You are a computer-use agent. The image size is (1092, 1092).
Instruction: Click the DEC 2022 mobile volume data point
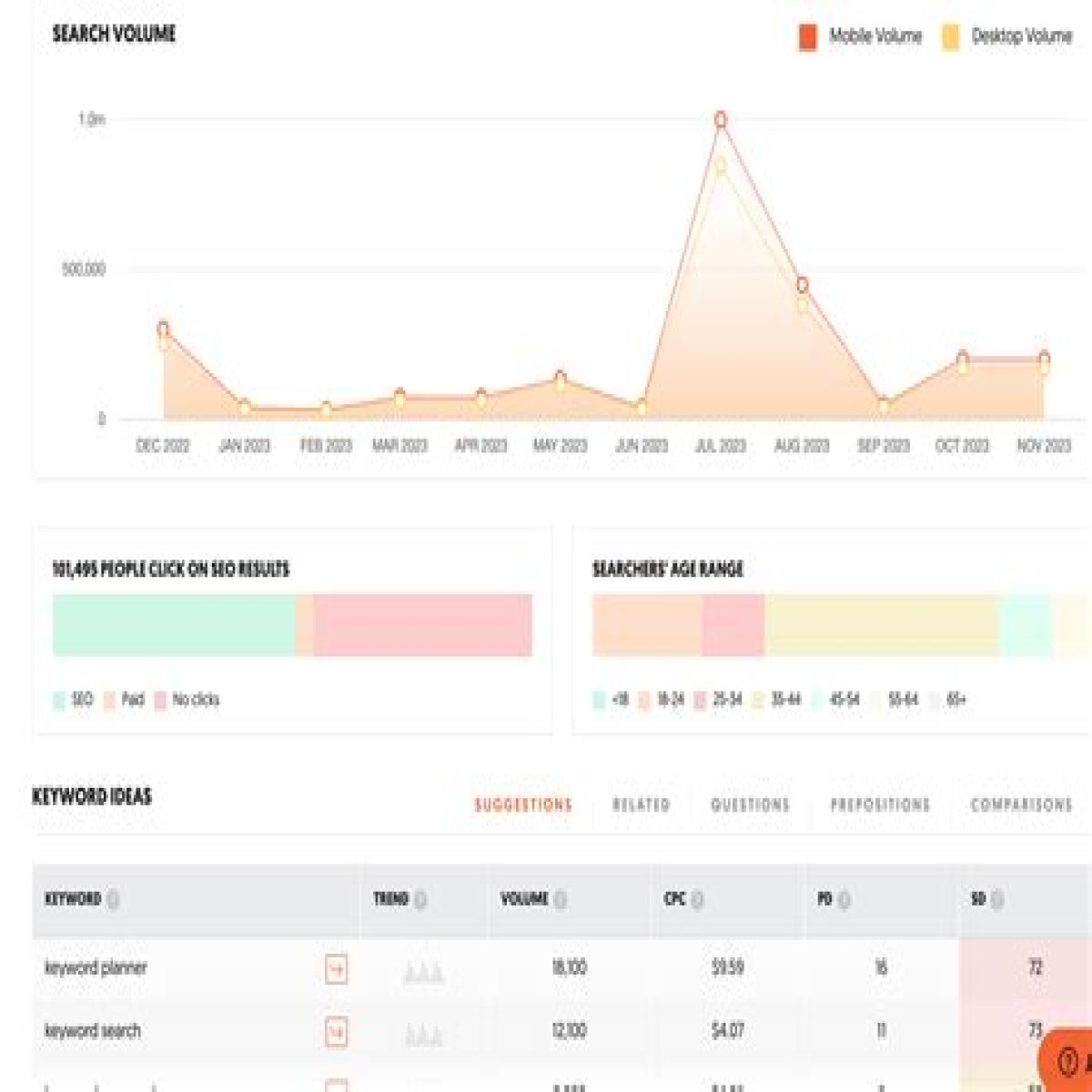point(164,329)
